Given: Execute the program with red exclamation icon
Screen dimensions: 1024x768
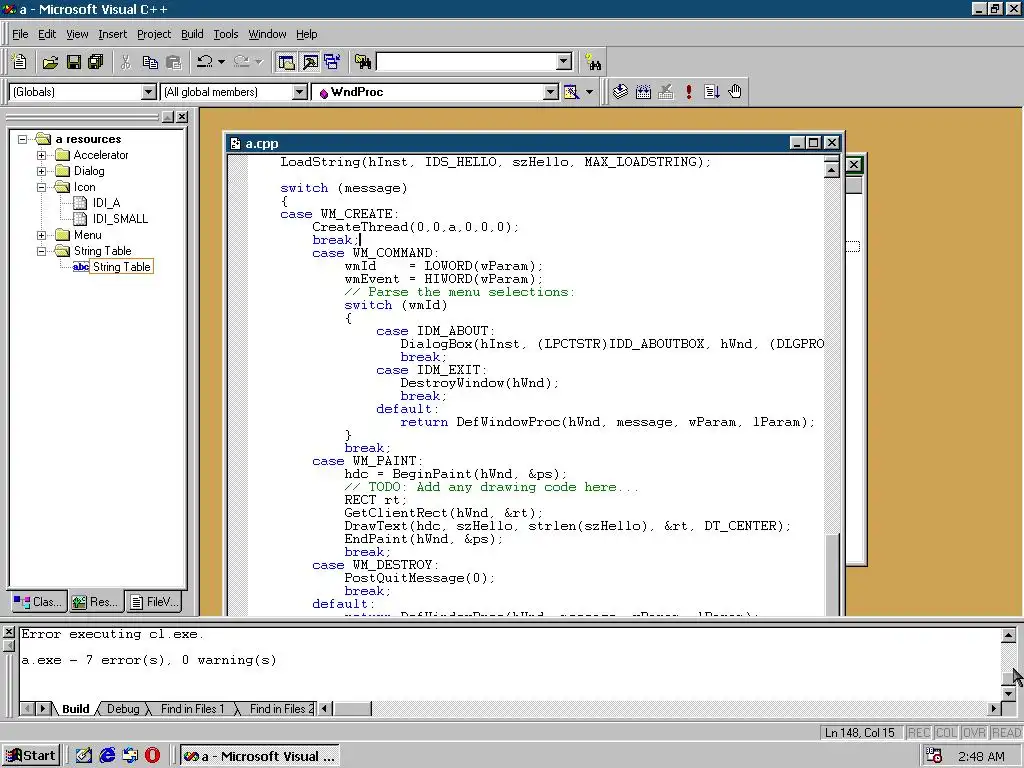Looking at the screenshot, I should click(688, 91).
